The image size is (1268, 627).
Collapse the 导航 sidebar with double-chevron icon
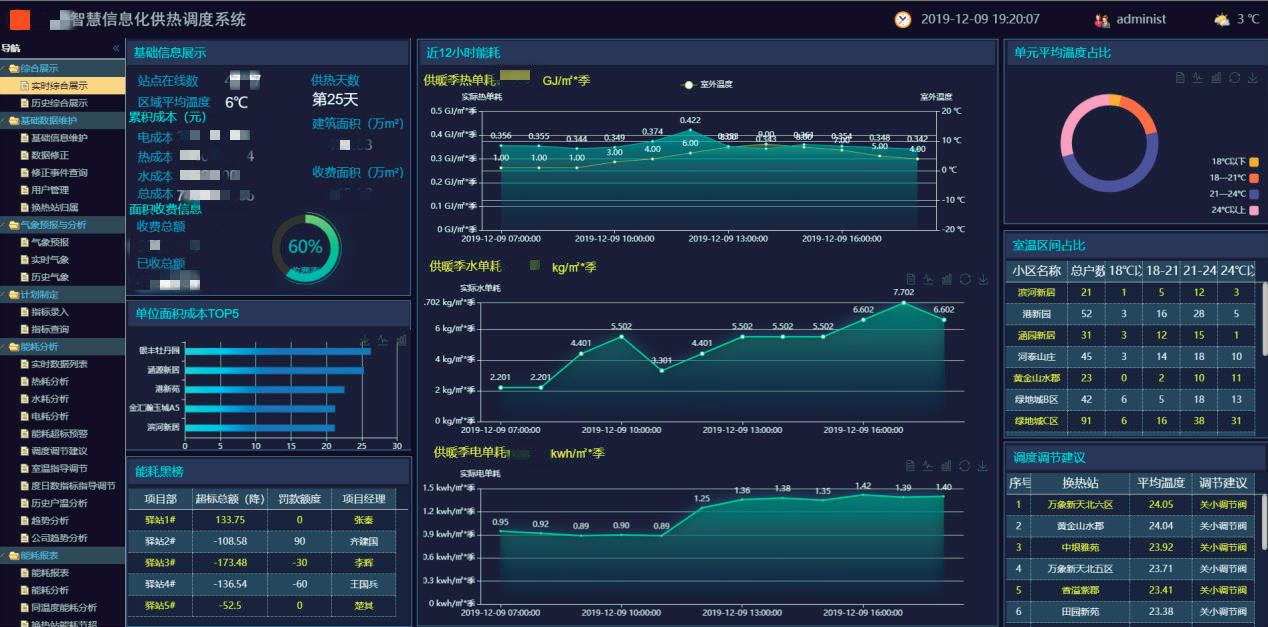(116, 48)
